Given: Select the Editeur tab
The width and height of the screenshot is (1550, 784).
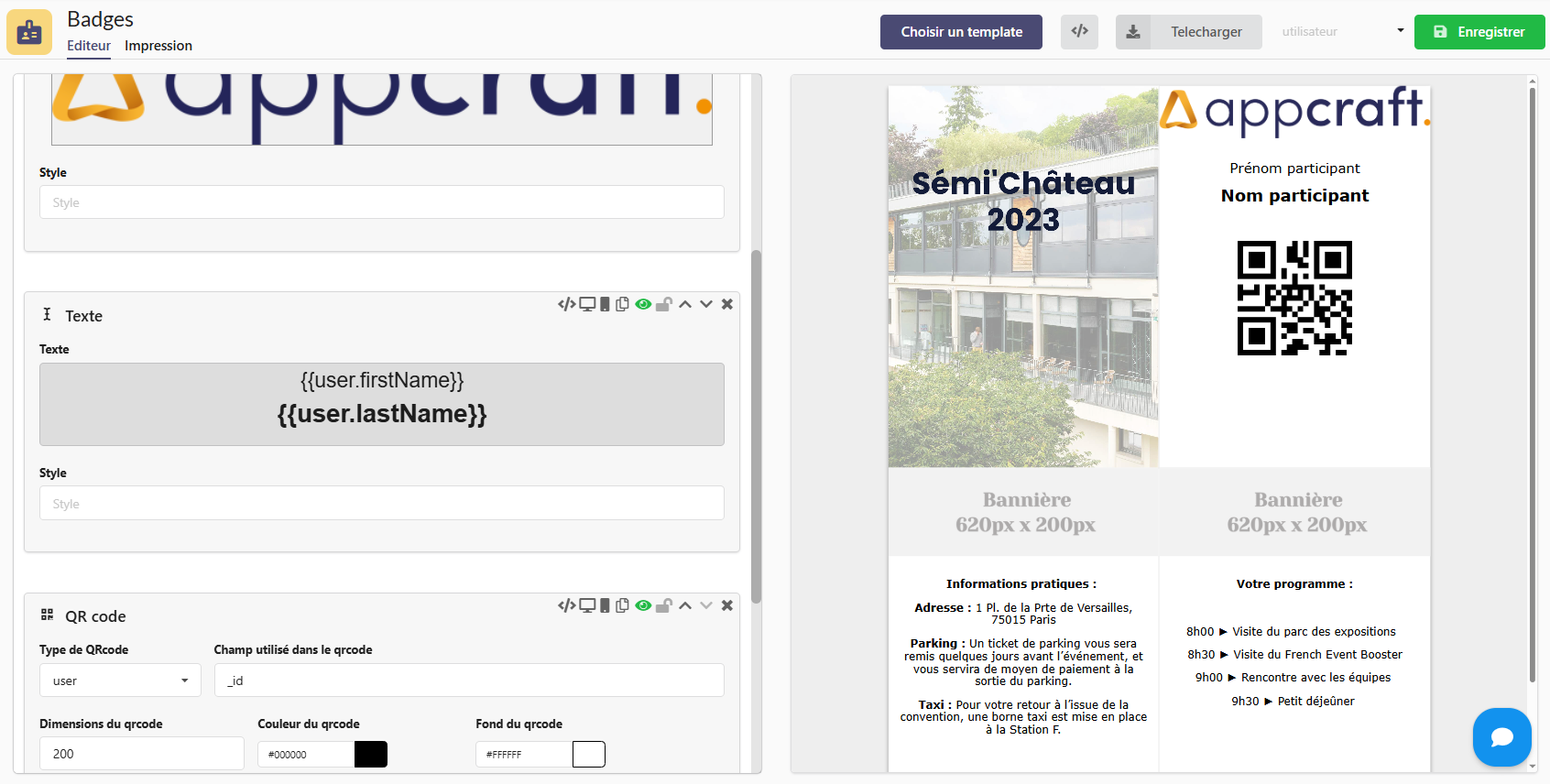Looking at the screenshot, I should tap(89, 46).
